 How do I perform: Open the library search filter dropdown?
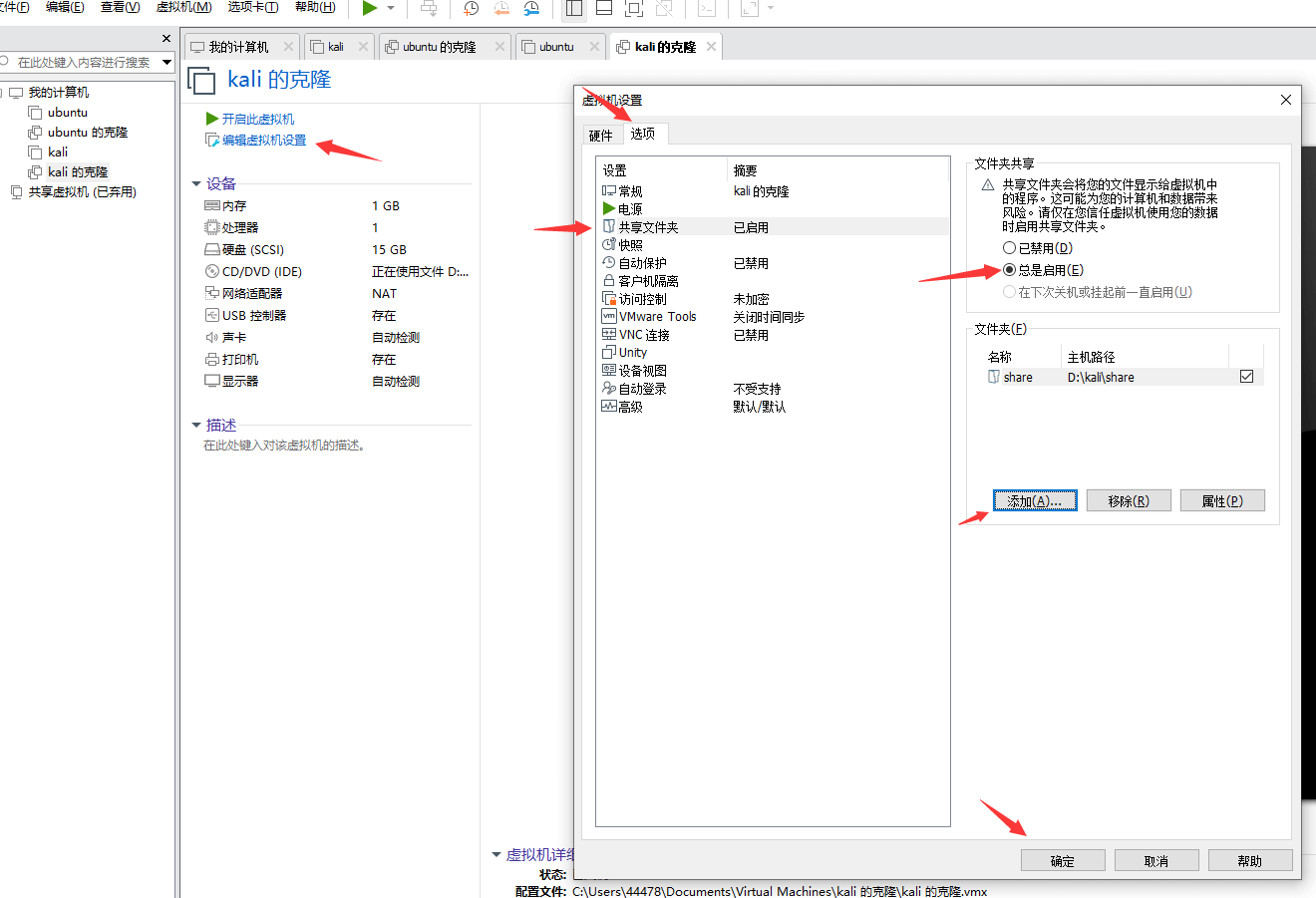coord(166,62)
